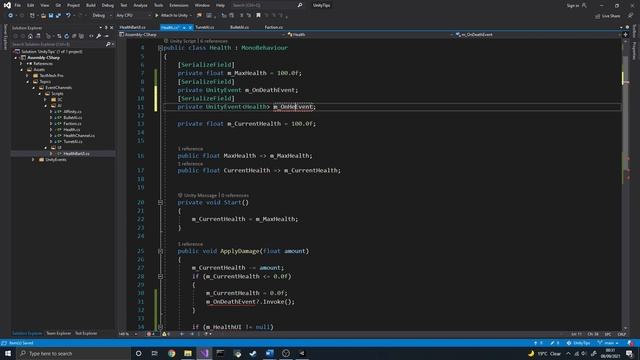The image size is (640, 360).
Task: Click the taskbar search box
Action: (x=73, y=353)
